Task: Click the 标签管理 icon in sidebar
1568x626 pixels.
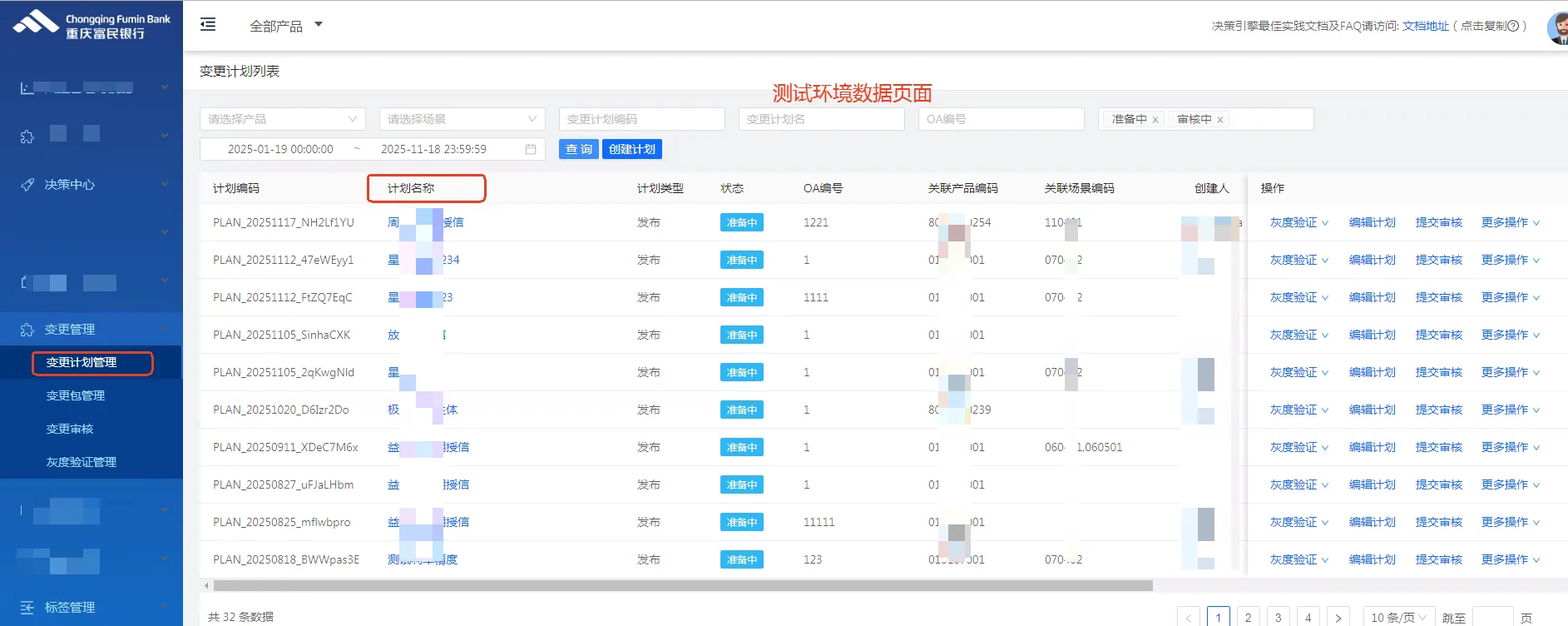Action: point(27,608)
